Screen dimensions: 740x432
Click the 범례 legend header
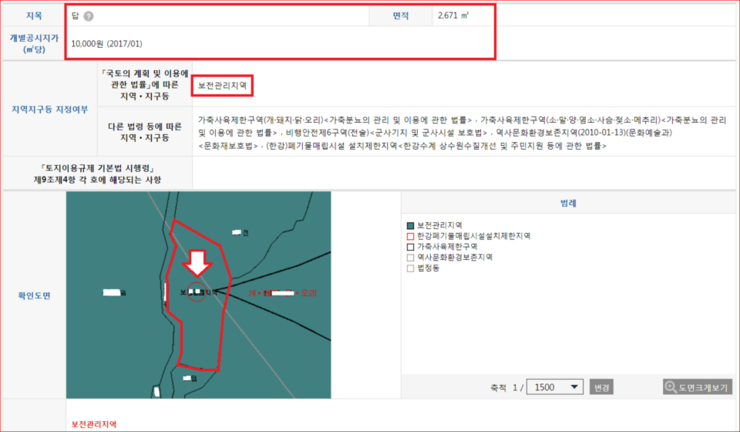point(568,203)
